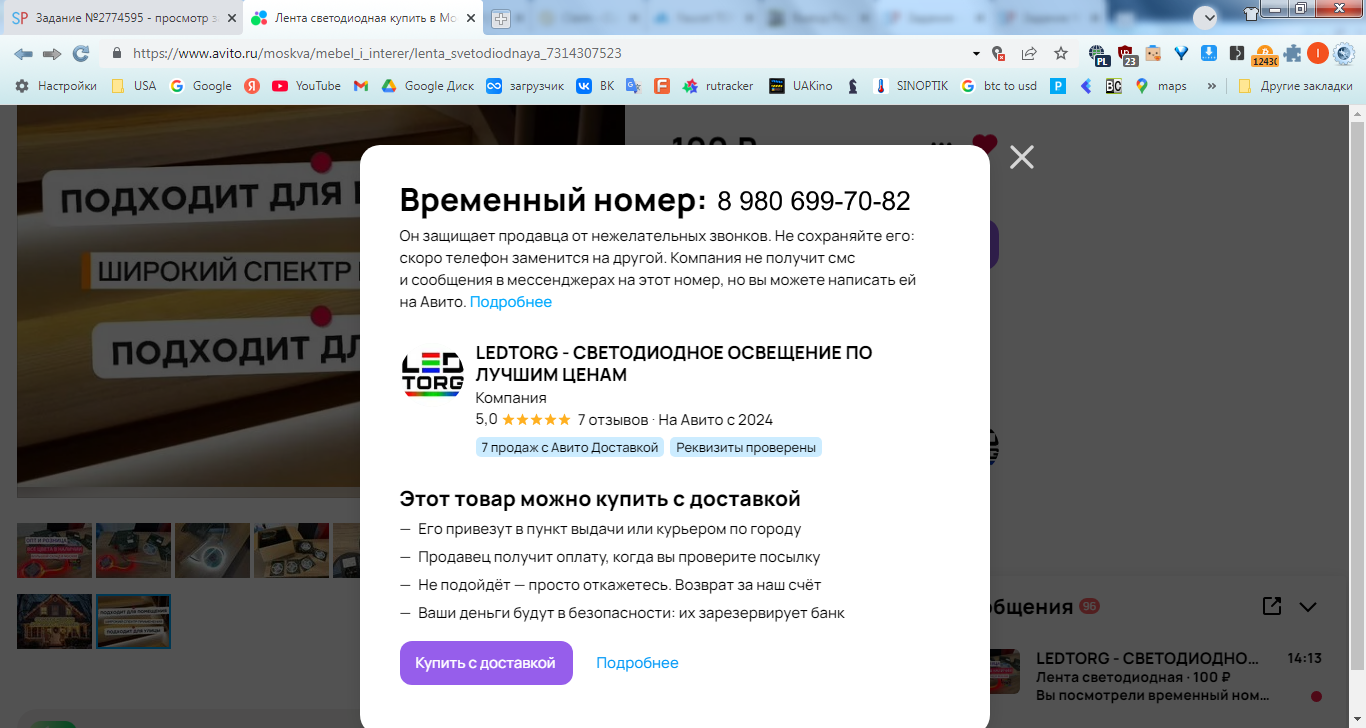
Task: Focus the avito.ru address bar
Action: [540, 53]
